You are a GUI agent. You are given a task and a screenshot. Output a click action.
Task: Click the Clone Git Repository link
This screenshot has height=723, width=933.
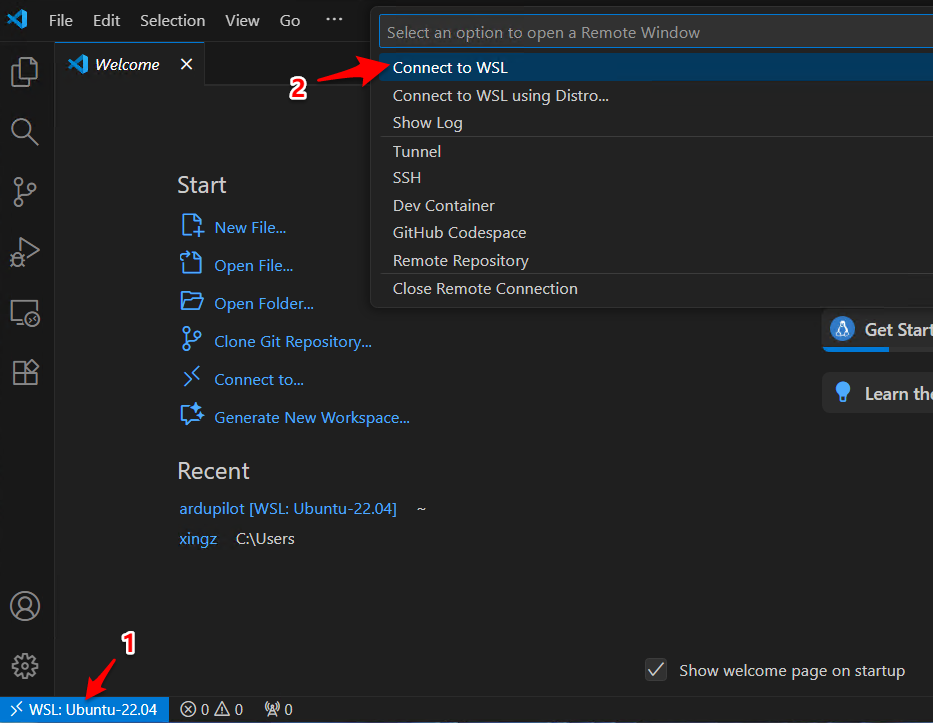(292, 342)
